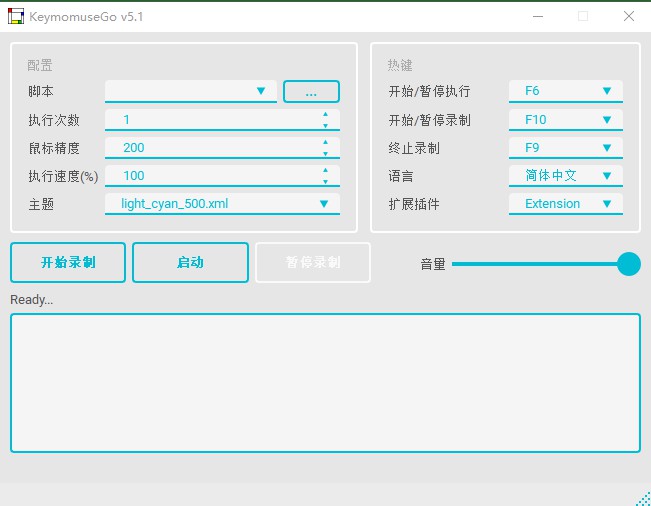Image resolution: width=651 pixels, height=506 pixels.
Task: Increase 鼠标精度 with the up arrow
Action: 325,142
